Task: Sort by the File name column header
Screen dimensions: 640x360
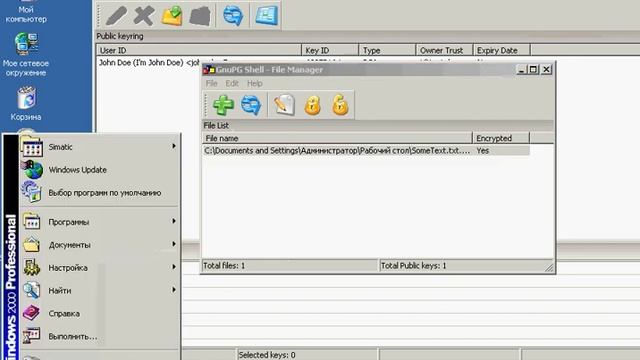Action: click(337, 138)
